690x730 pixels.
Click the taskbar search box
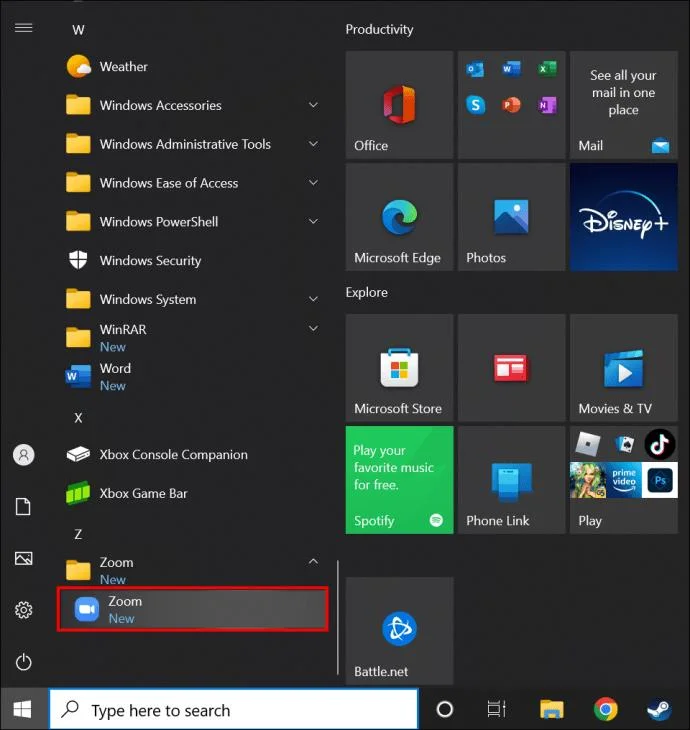click(x=234, y=710)
